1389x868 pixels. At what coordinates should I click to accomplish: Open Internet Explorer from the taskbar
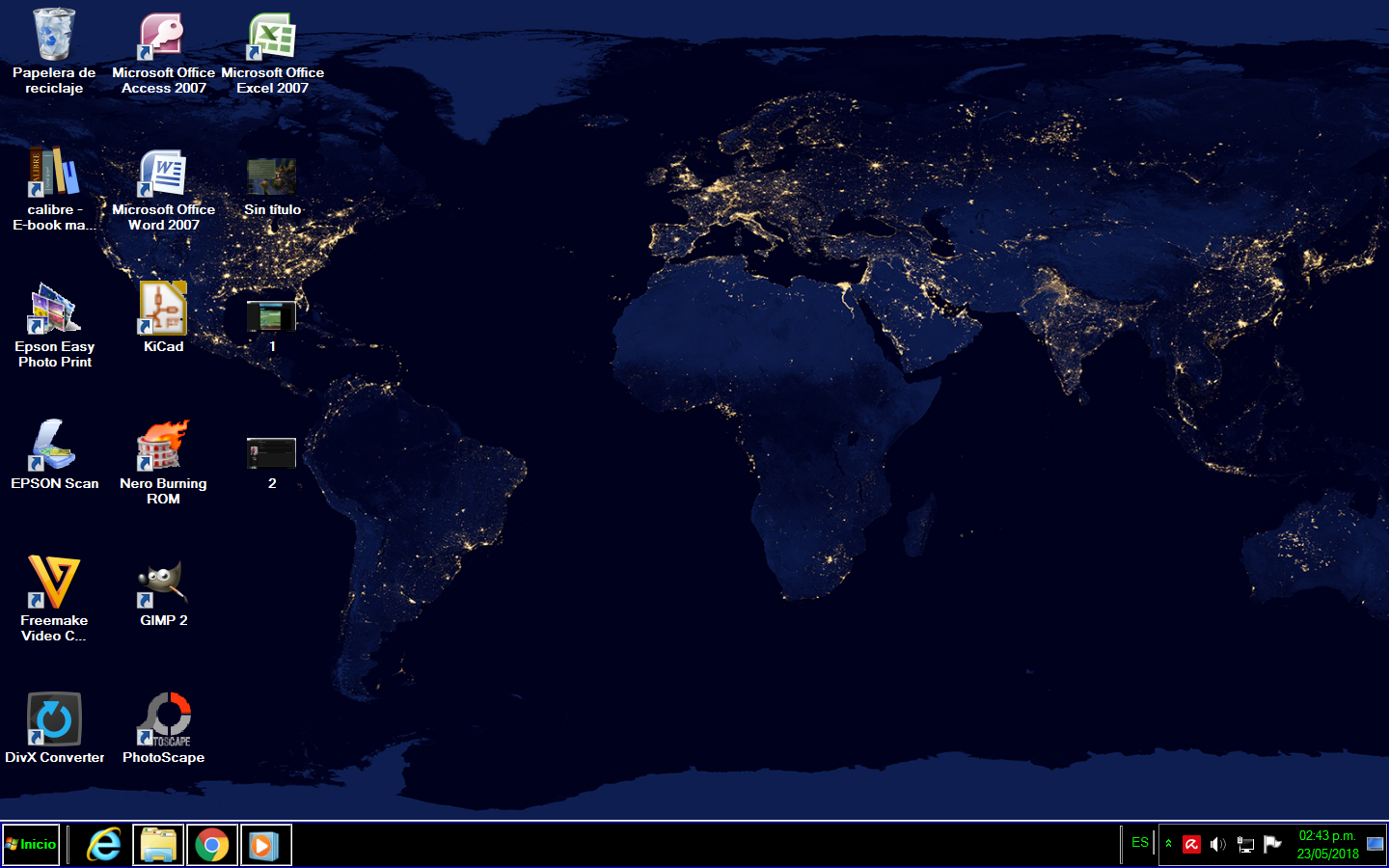pyautogui.click(x=104, y=845)
